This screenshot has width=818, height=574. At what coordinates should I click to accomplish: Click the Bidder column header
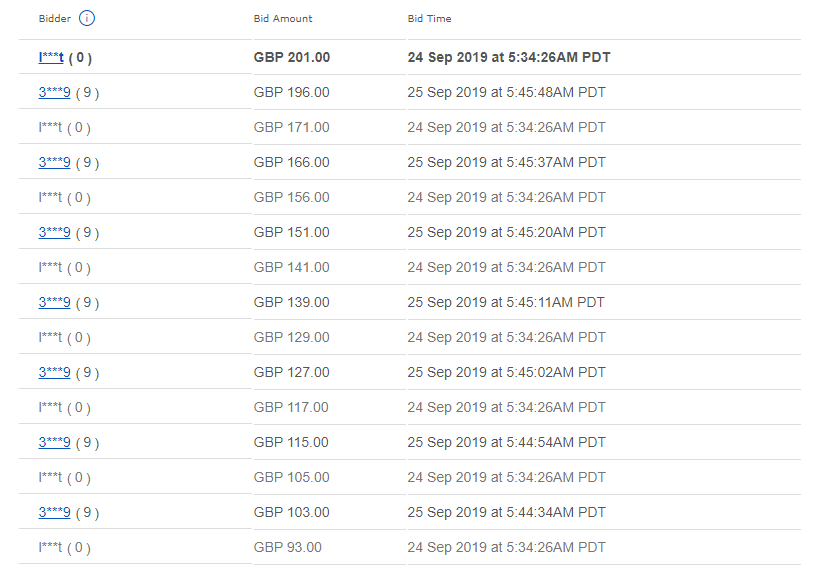click(55, 18)
